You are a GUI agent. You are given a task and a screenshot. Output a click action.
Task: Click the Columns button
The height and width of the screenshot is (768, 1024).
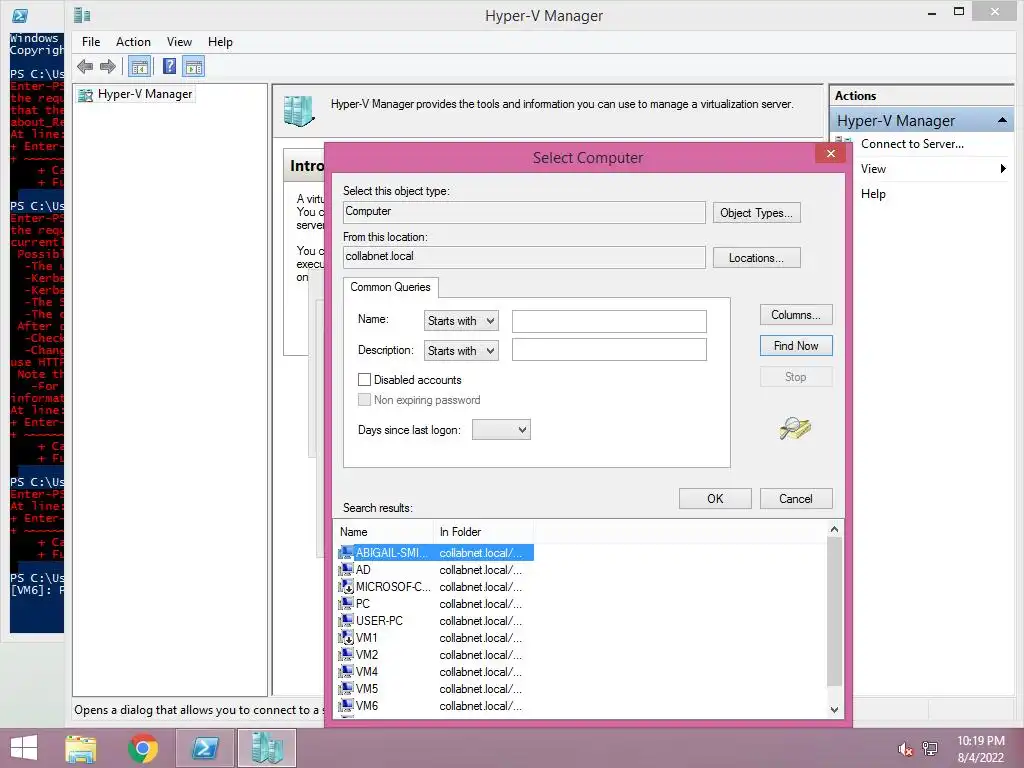796,315
